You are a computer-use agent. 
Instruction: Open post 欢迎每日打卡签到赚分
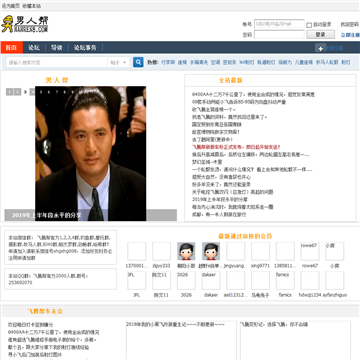point(31,325)
